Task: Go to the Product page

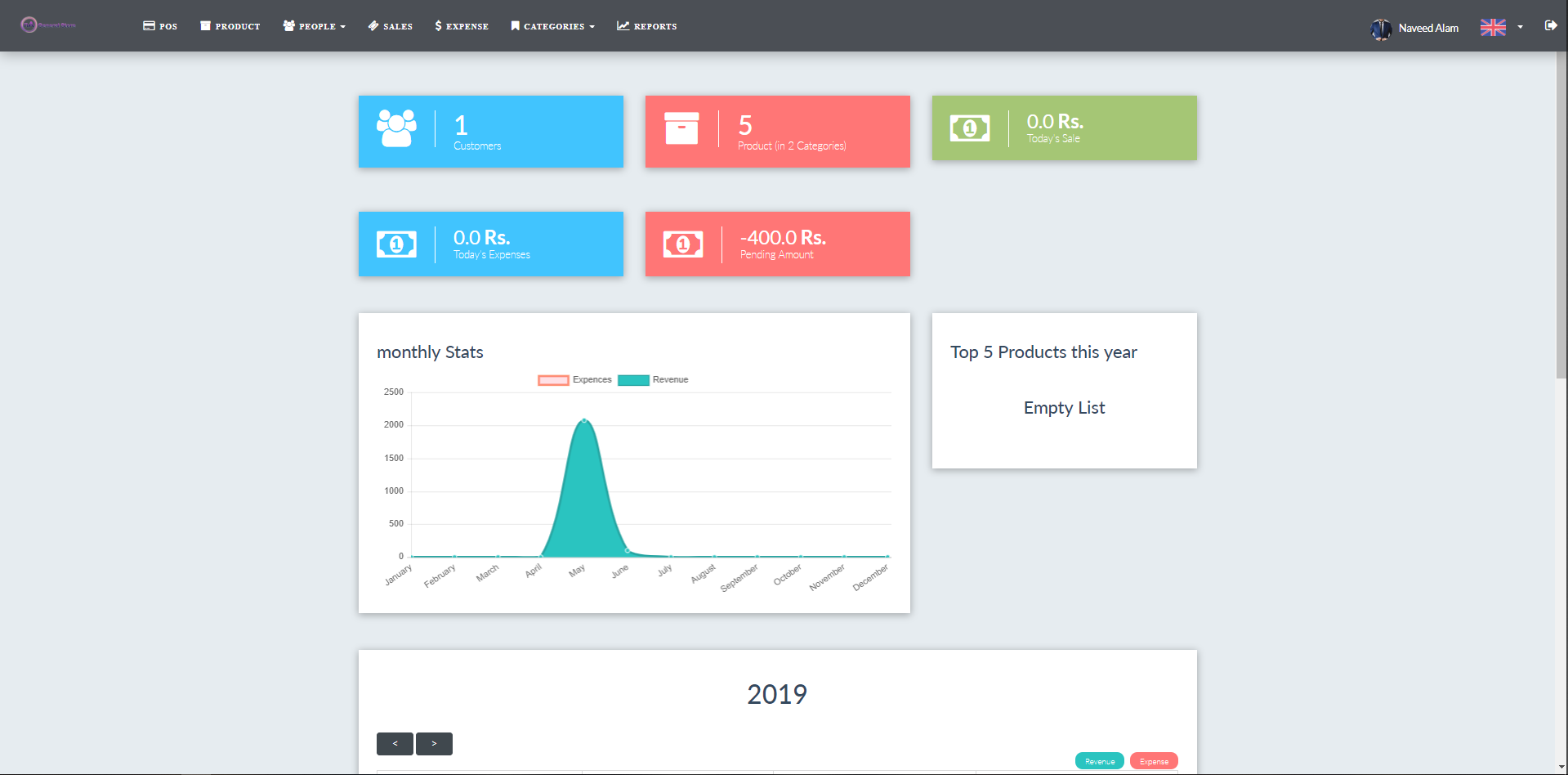Action: [230, 26]
